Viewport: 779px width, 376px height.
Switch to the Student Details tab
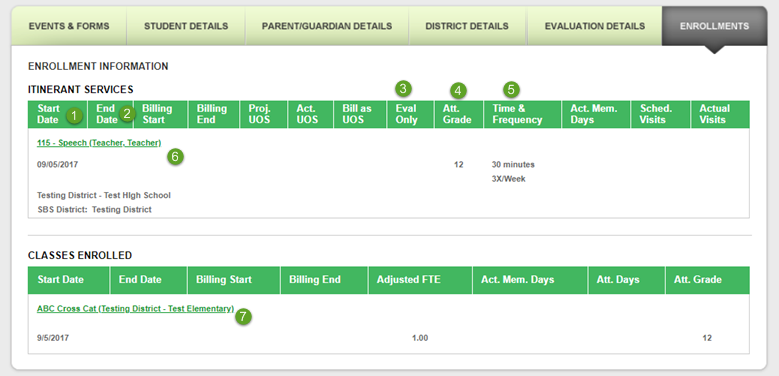pyautogui.click(x=186, y=26)
